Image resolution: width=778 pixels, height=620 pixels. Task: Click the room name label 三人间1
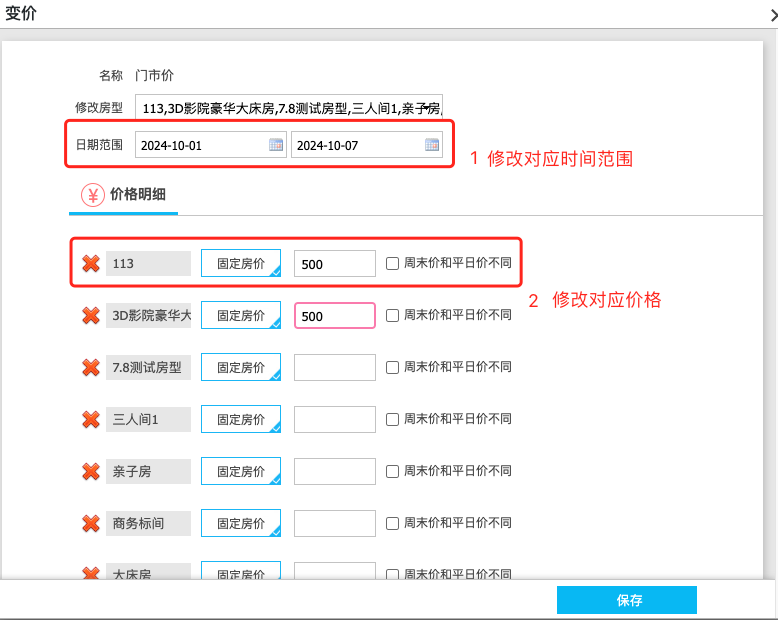(x=148, y=420)
